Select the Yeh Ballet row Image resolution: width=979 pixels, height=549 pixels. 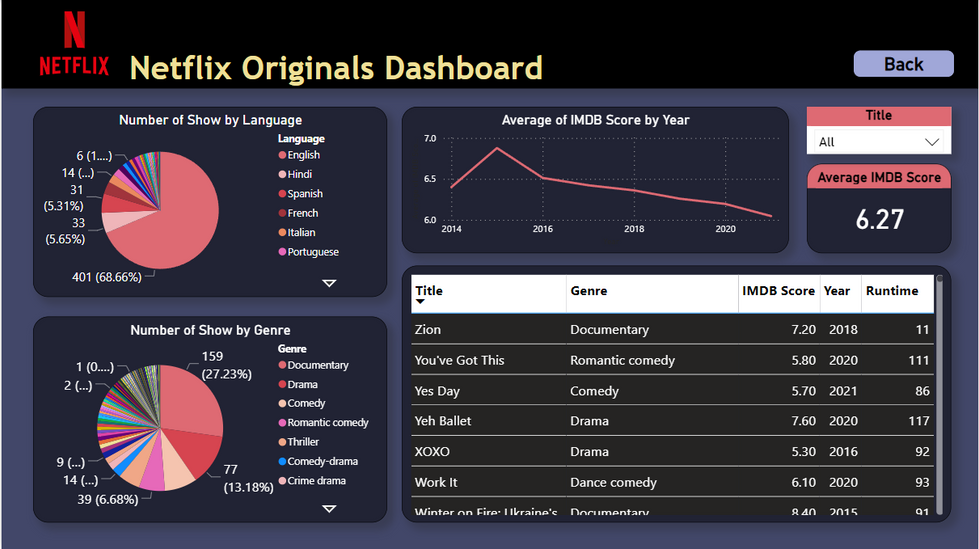pos(672,421)
